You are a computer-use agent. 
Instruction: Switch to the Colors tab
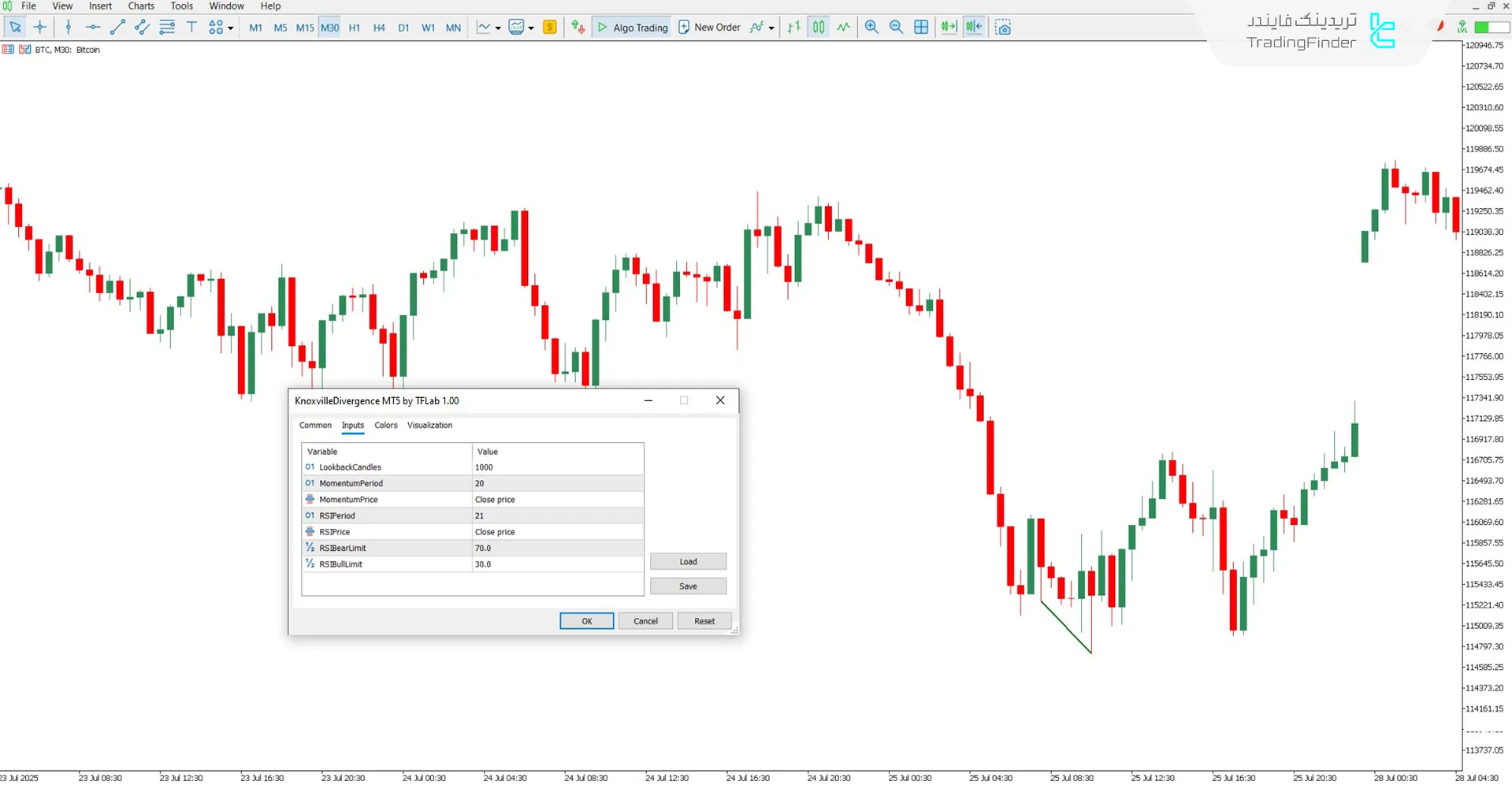coord(385,426)
